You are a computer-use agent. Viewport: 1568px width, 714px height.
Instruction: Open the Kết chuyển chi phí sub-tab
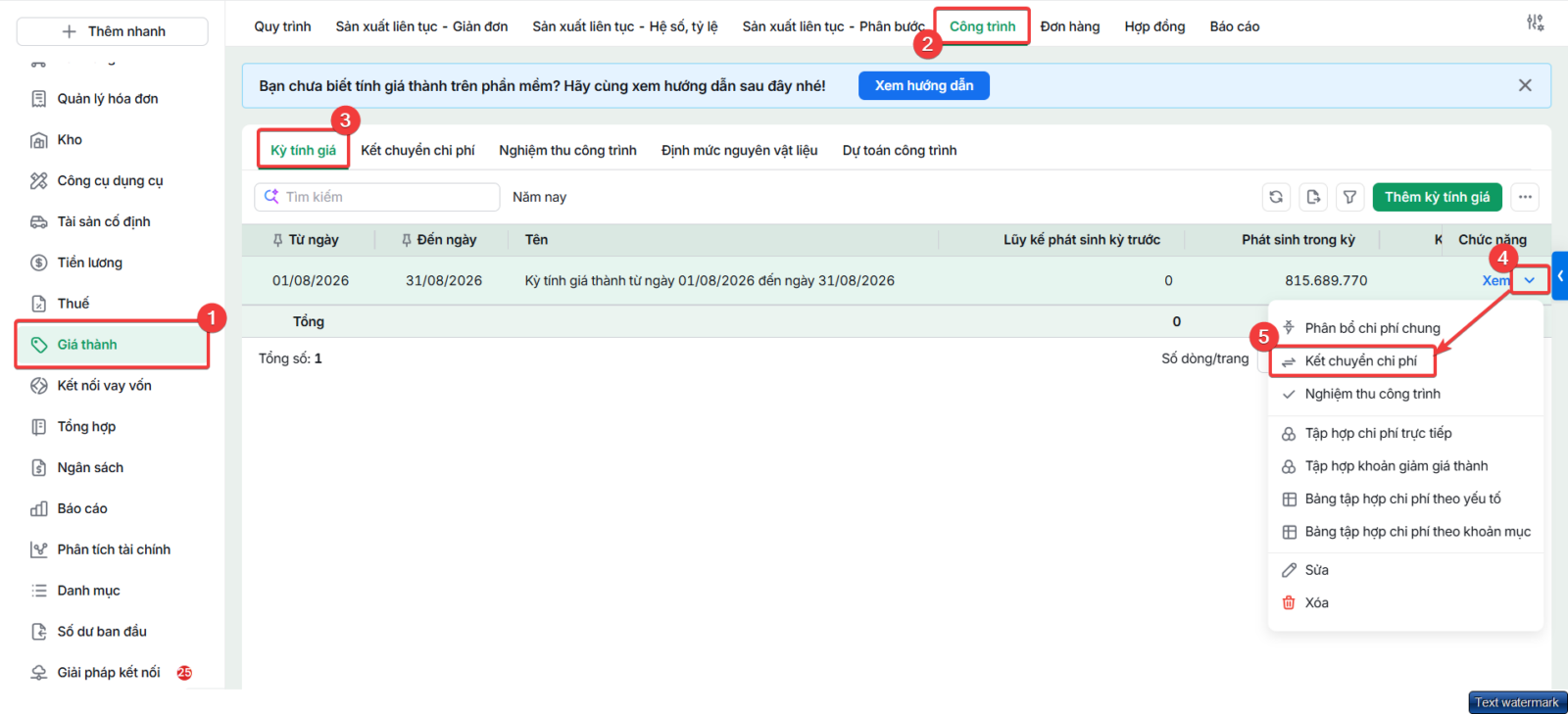pos(417,150)
